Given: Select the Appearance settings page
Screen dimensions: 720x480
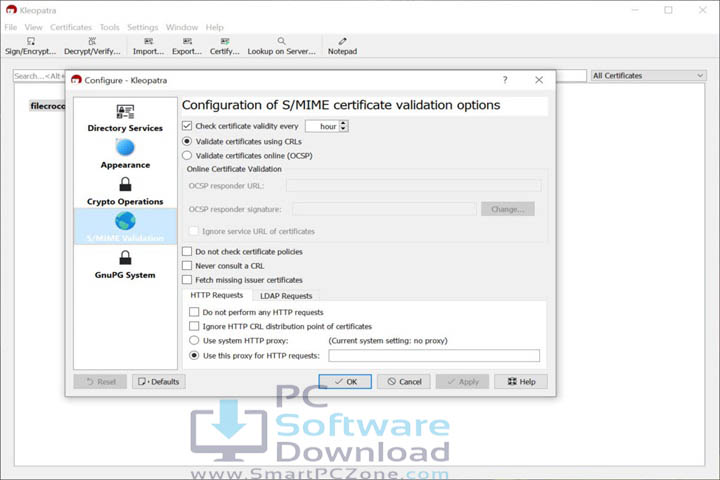Looking at the screenshot, I should (x=125, y=154).
